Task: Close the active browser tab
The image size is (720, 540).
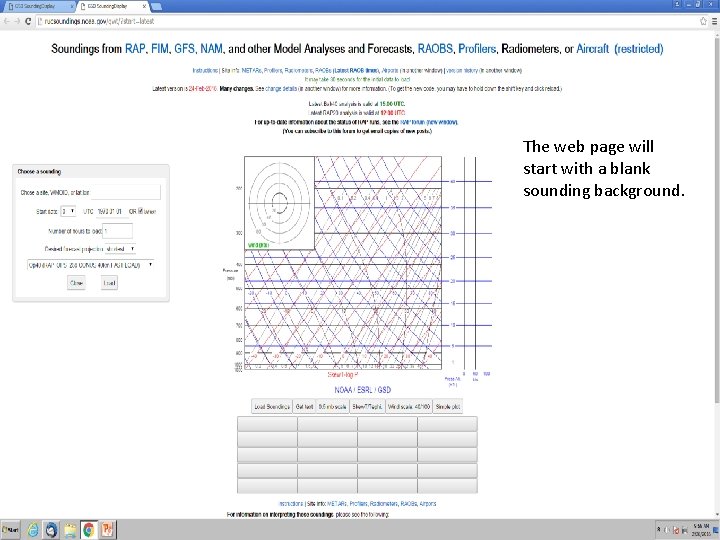Action: [144, 6]
